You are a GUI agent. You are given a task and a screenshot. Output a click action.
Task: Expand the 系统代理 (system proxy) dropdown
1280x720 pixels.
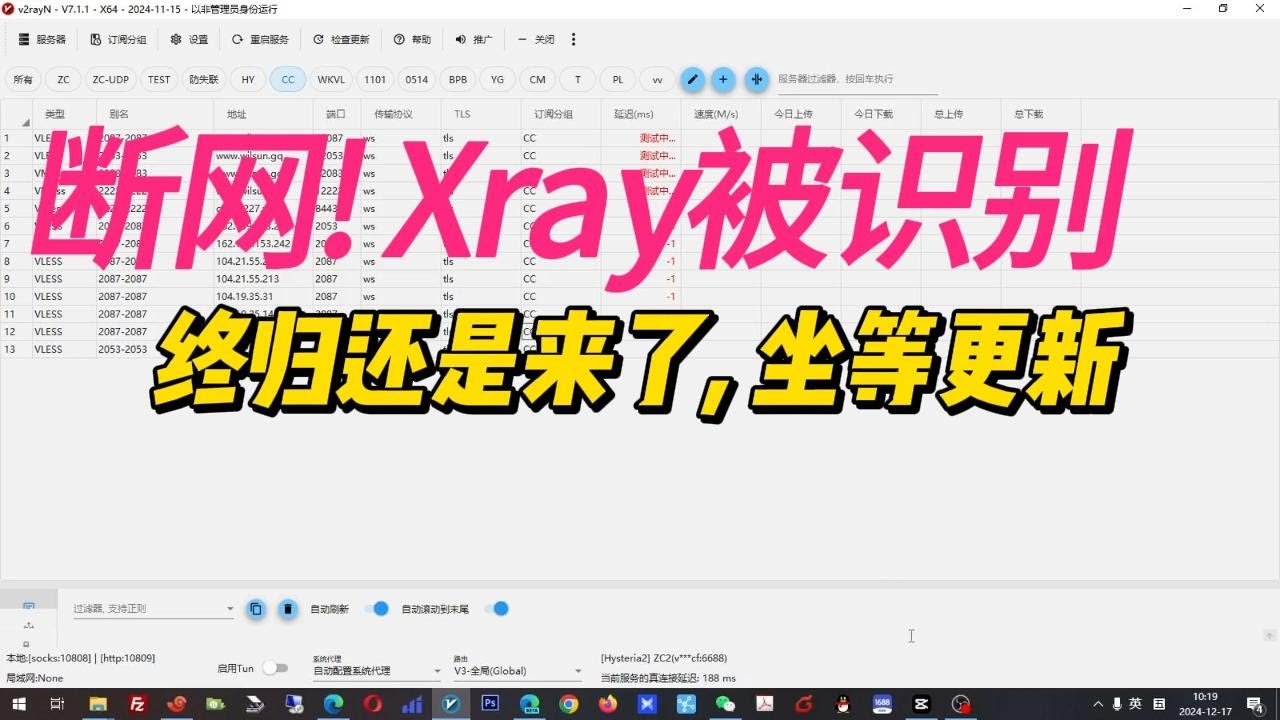377,671
